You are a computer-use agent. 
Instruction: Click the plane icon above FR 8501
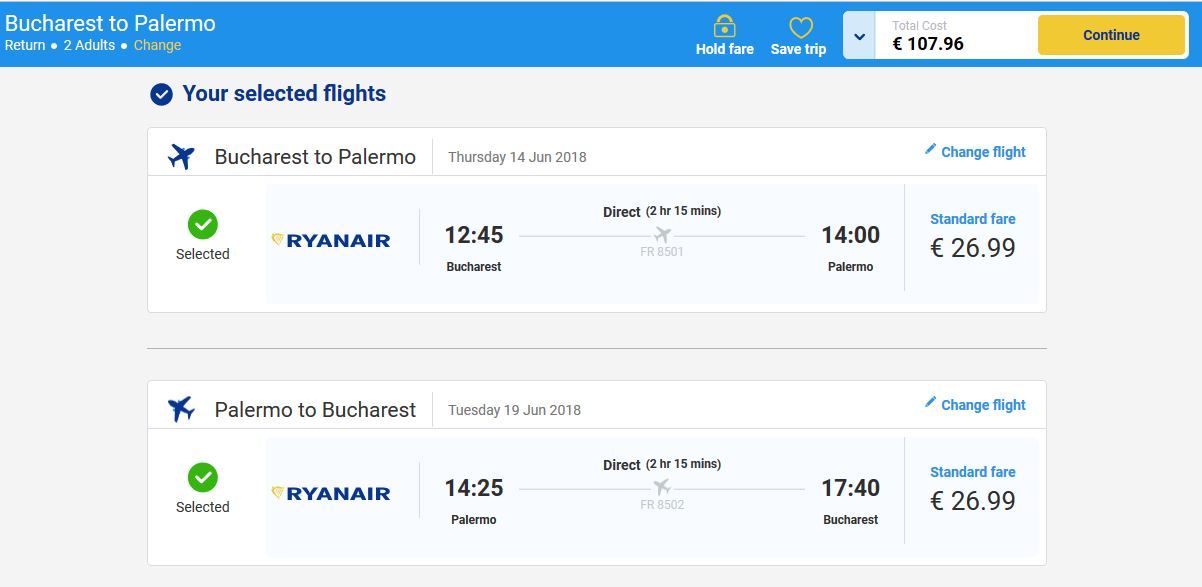662,235
